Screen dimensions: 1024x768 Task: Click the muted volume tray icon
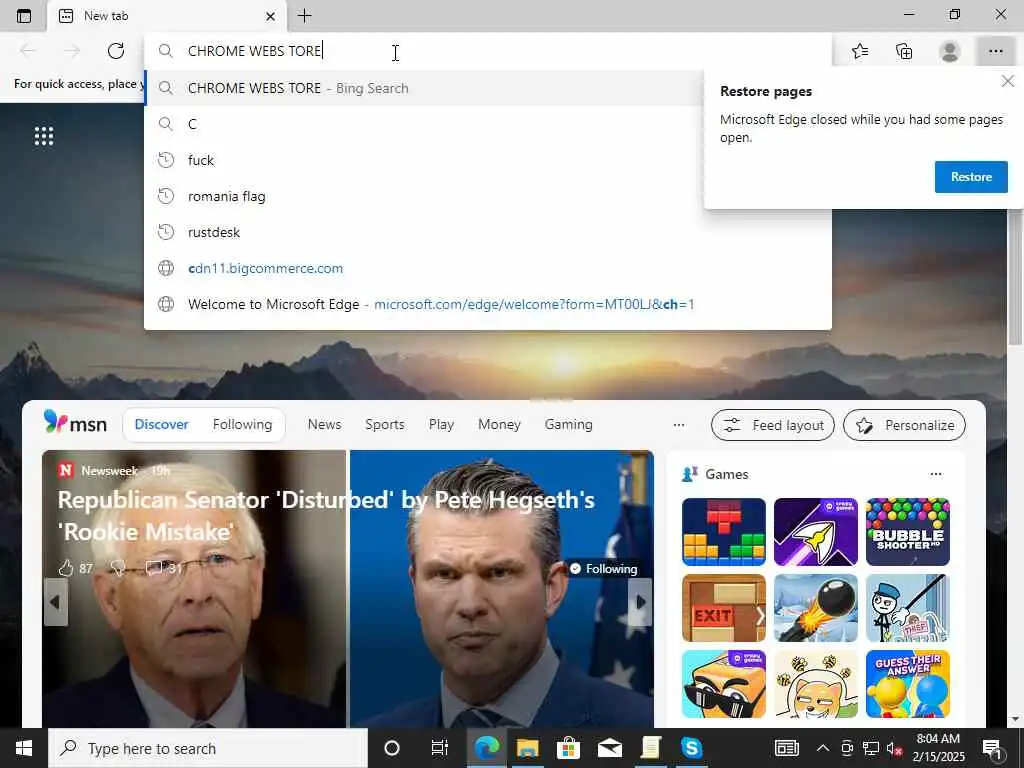coord(895,749)
